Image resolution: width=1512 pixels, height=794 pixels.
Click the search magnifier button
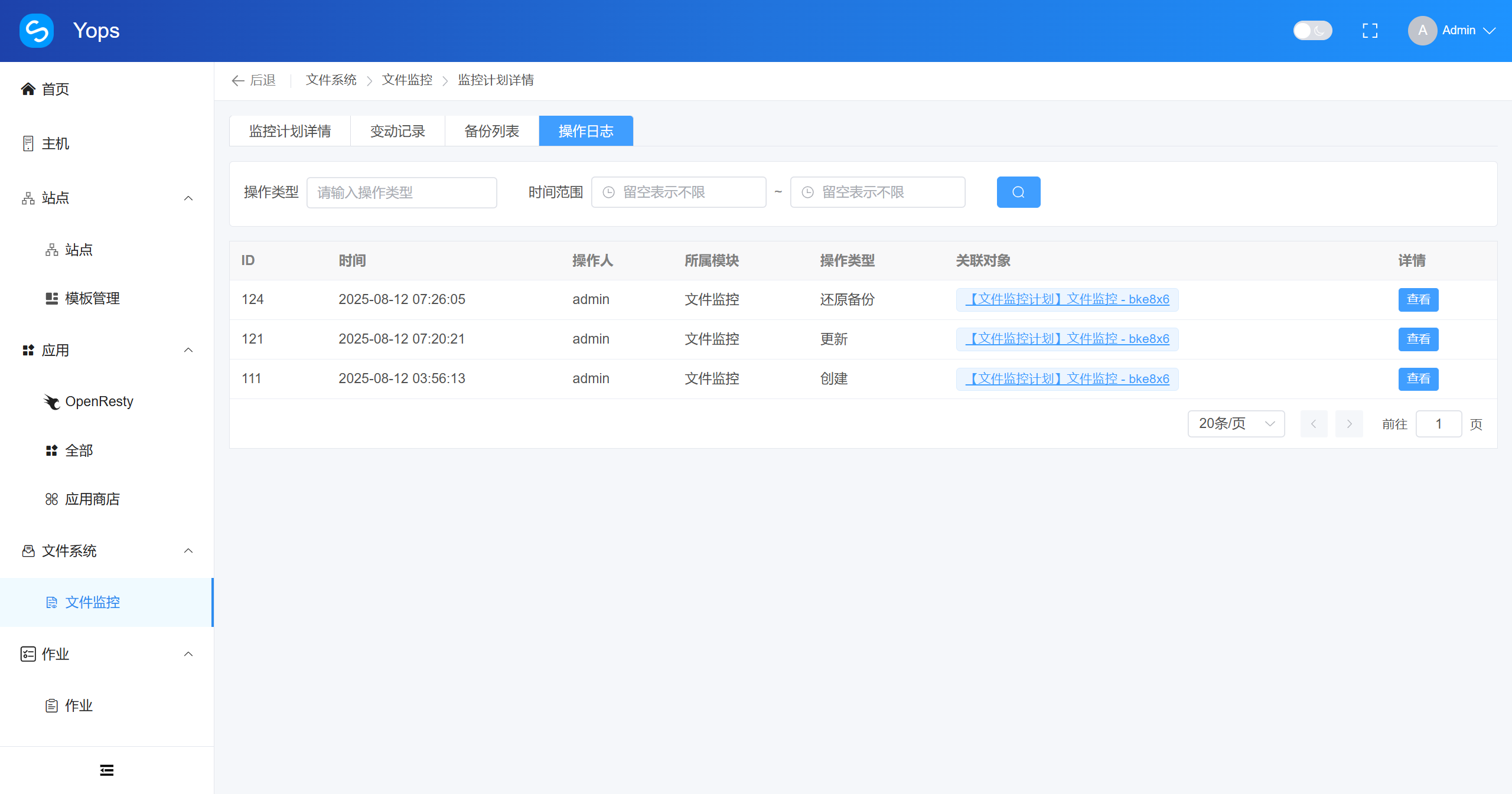(1018, 192)
